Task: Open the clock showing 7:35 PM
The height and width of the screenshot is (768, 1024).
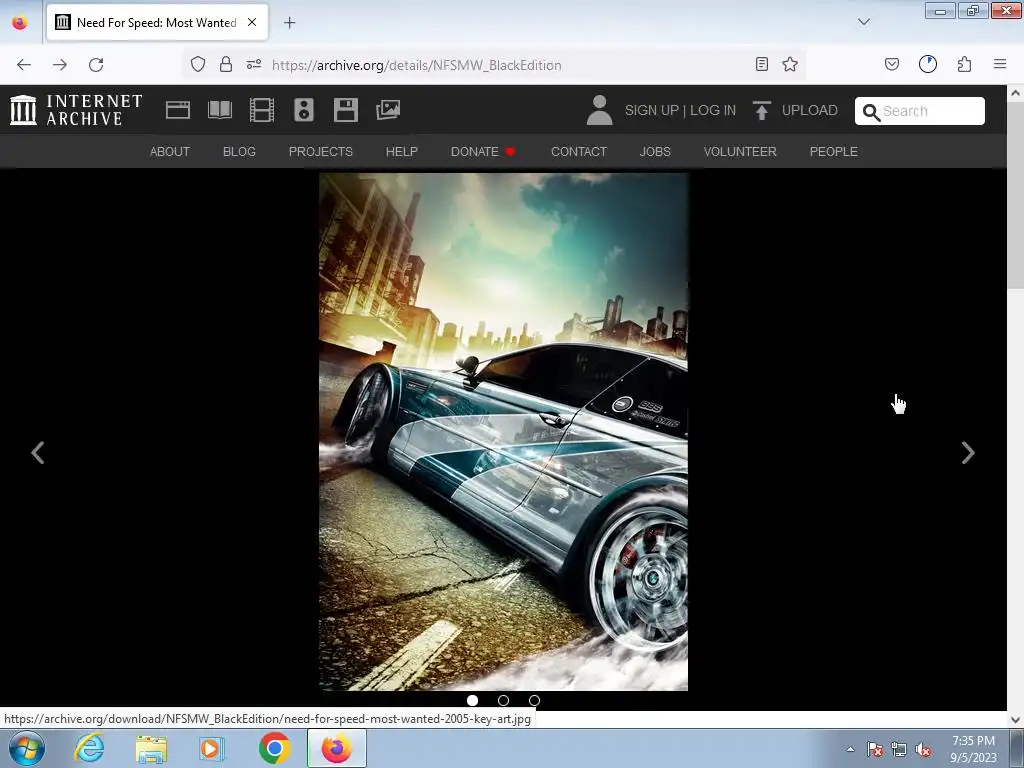Action: pyautogui.click(x=973, y=749)
